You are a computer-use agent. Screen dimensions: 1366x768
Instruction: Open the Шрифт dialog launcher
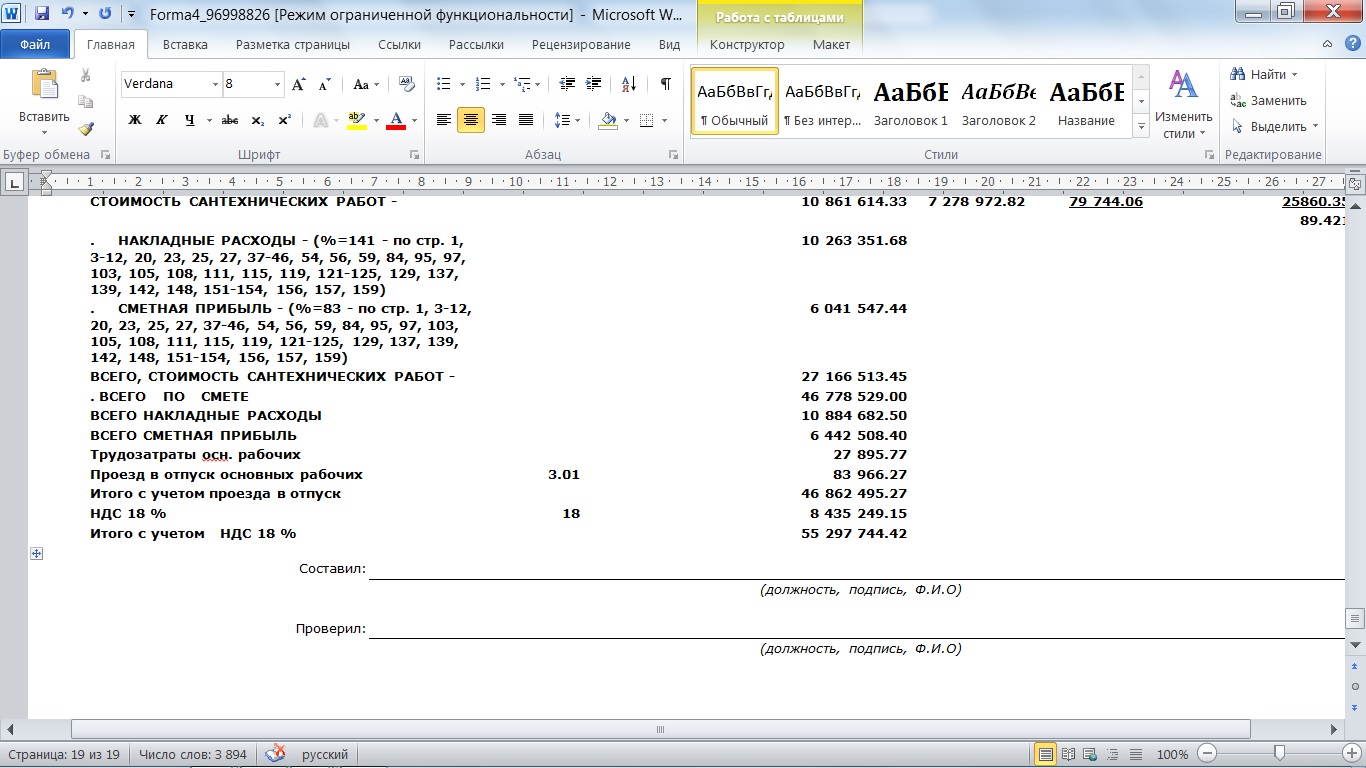[414, 155]
